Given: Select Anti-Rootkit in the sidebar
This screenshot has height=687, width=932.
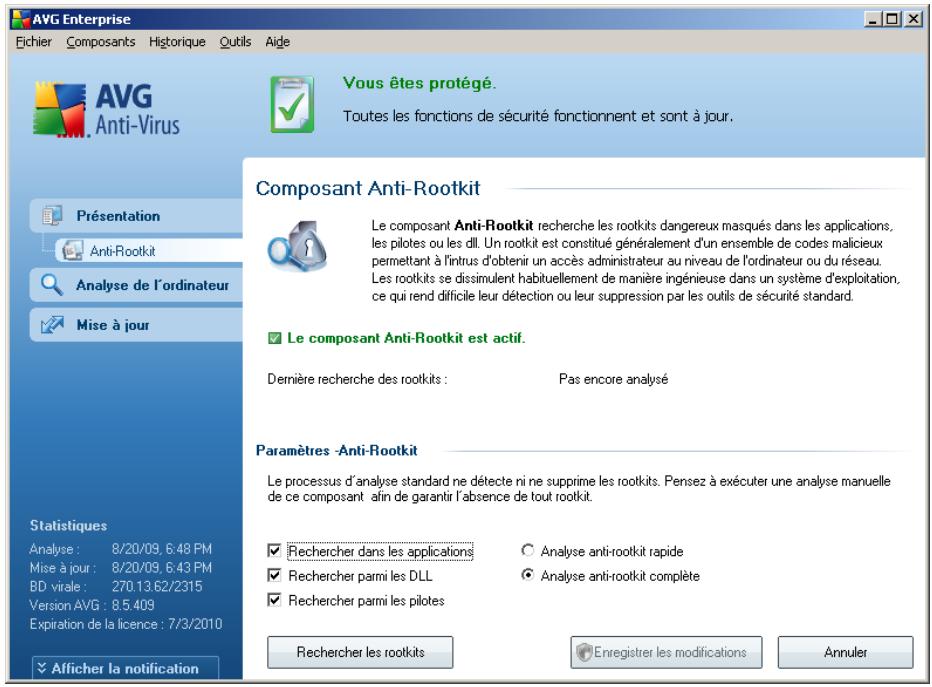Looking at the screenshot, I should tap(149, 251).
